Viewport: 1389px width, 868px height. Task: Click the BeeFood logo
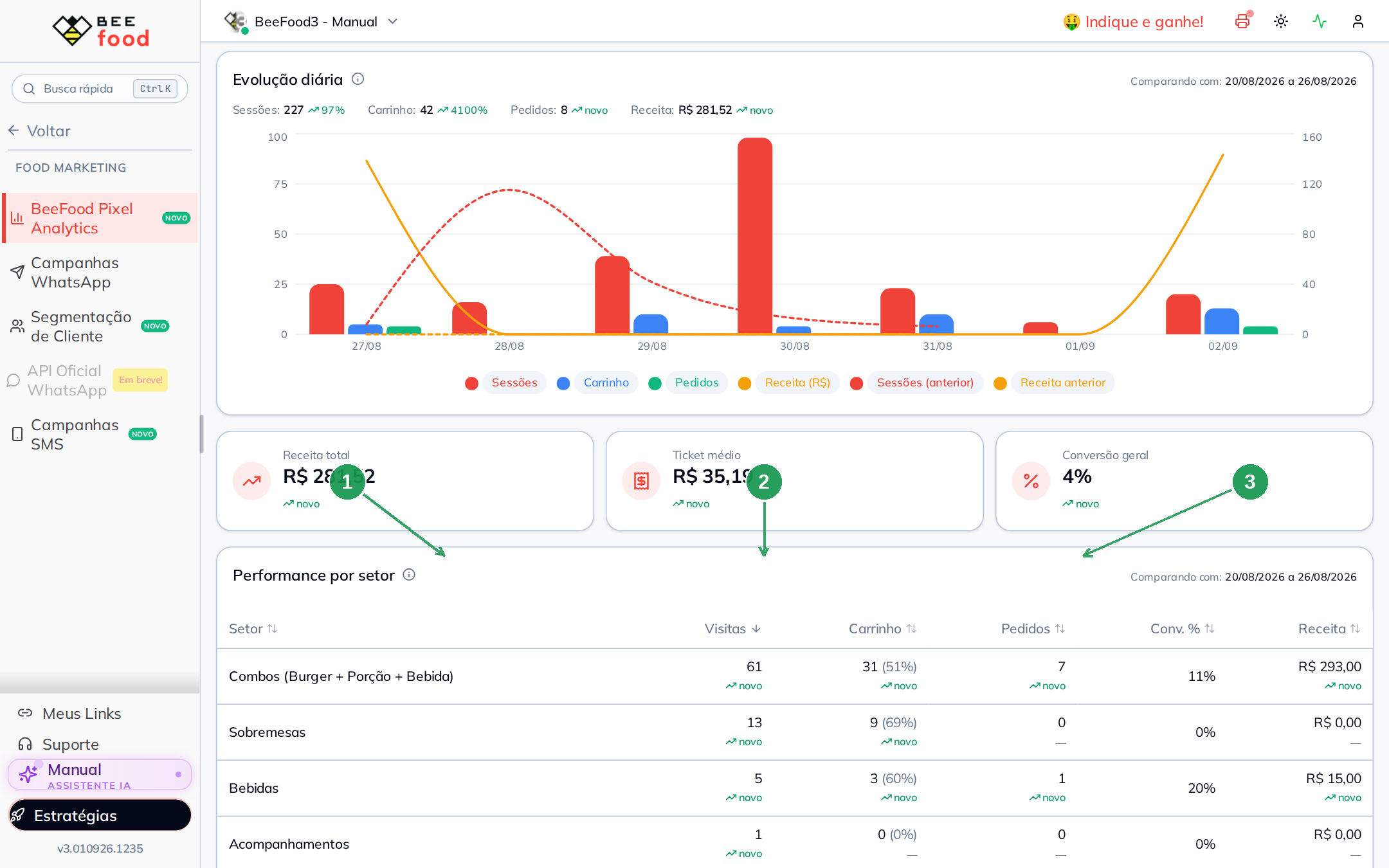(101, 30)
